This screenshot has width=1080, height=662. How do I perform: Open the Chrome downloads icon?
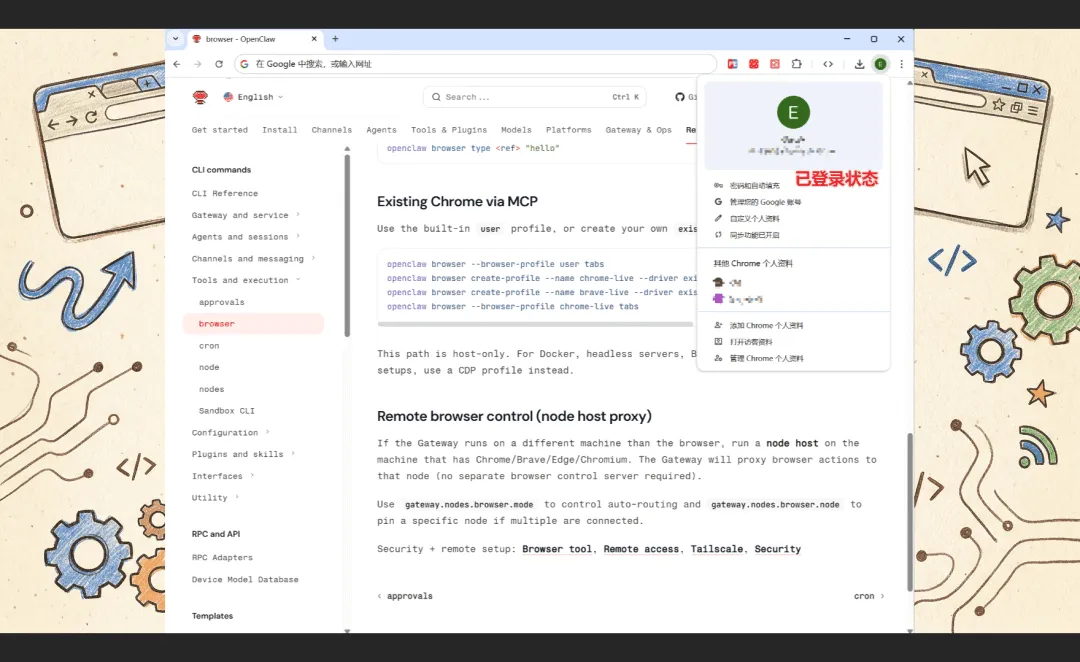(x=859, y=64)
